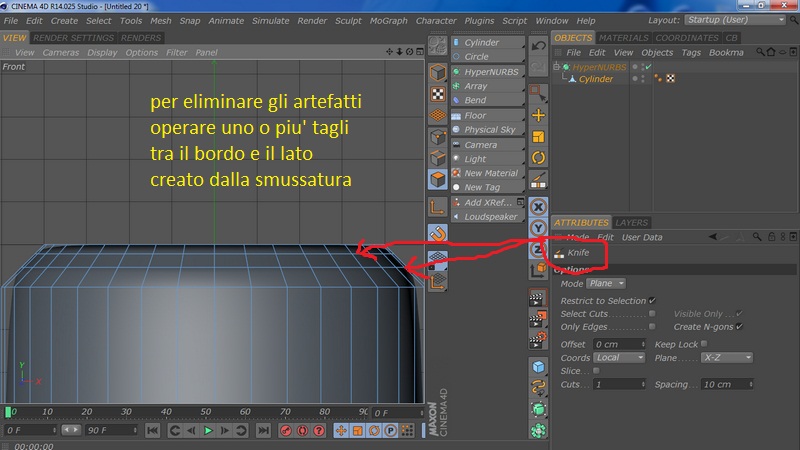Create a New Material

(x=488, y=173)
